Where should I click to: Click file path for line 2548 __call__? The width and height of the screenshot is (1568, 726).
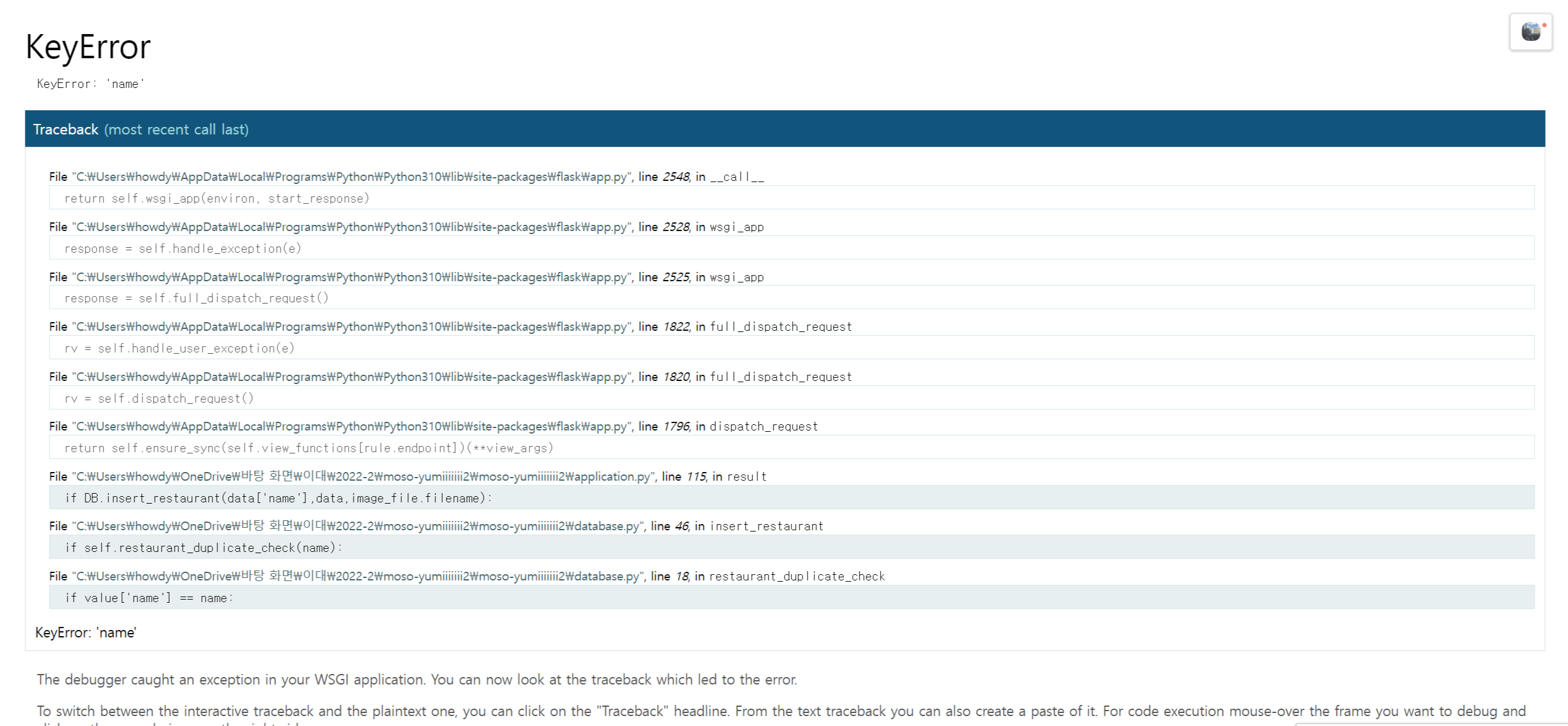pyautogui.click(x=351, y=177)
